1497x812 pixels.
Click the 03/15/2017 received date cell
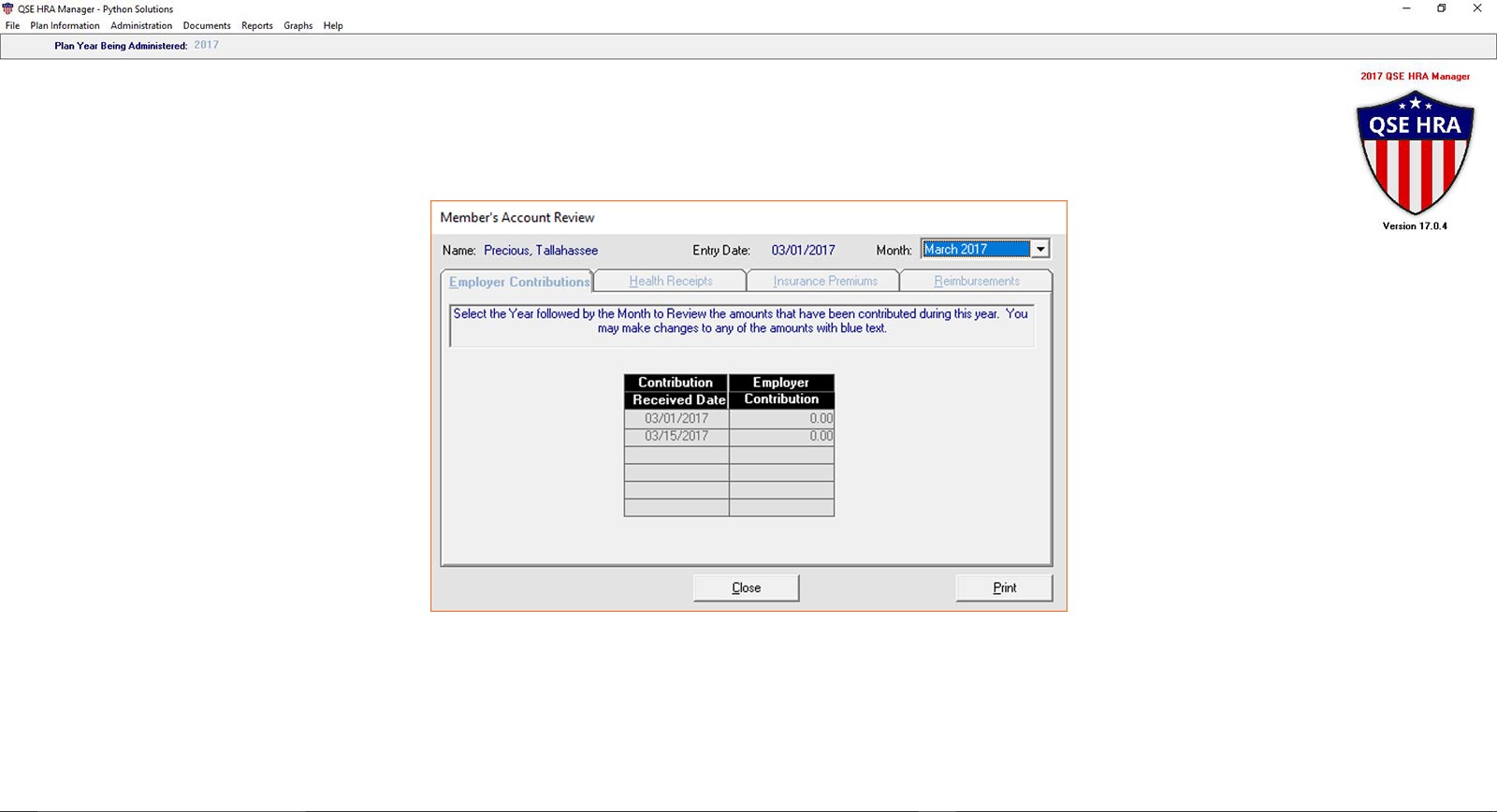point(676,436)
